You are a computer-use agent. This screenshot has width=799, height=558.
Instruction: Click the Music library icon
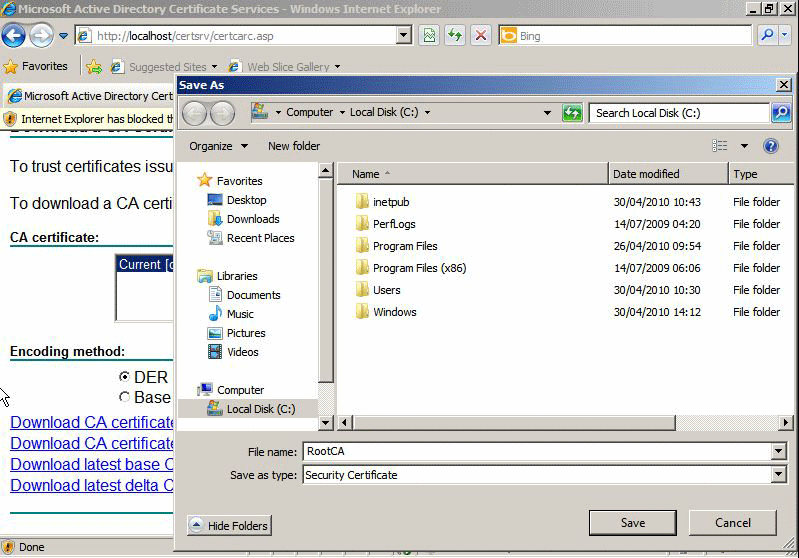215,314
